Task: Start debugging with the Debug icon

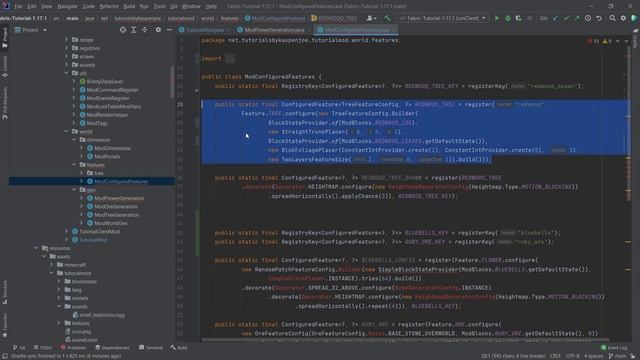Action: coord(508,18)
